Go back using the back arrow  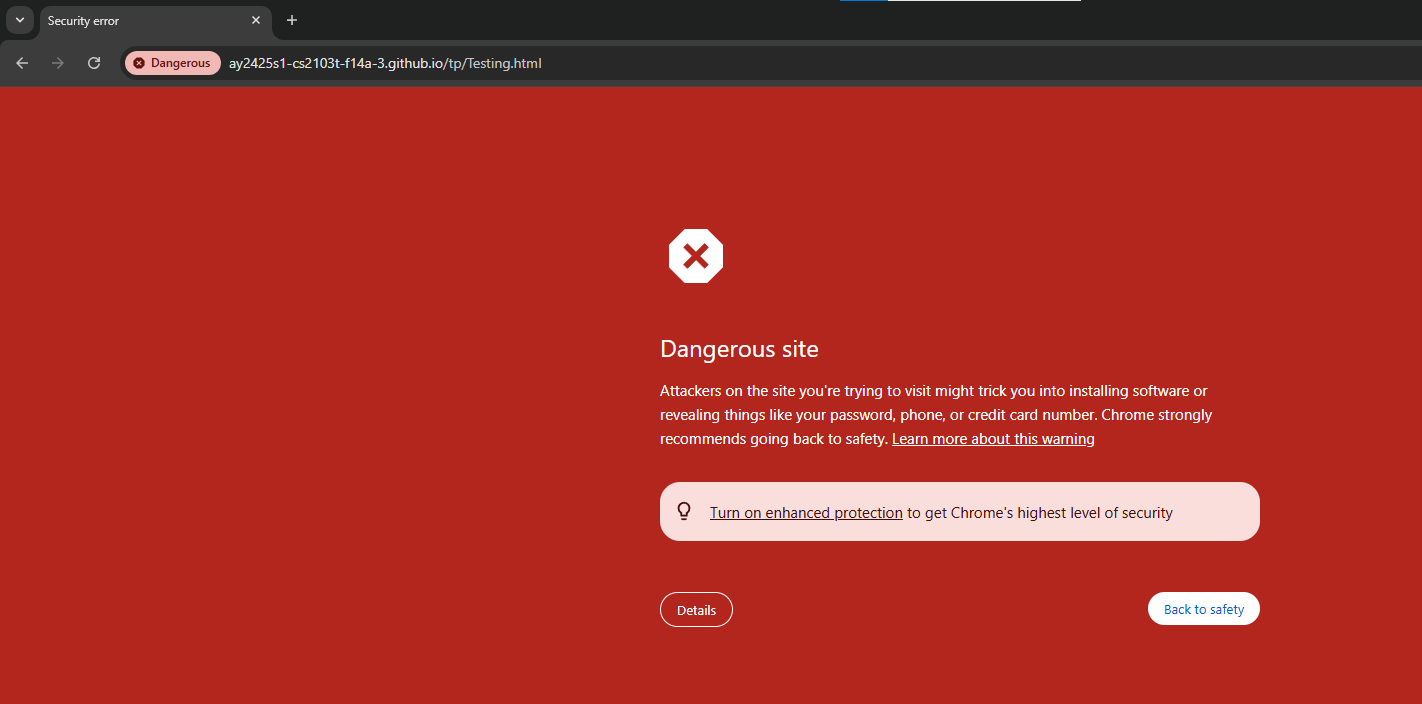pos(22,63)
